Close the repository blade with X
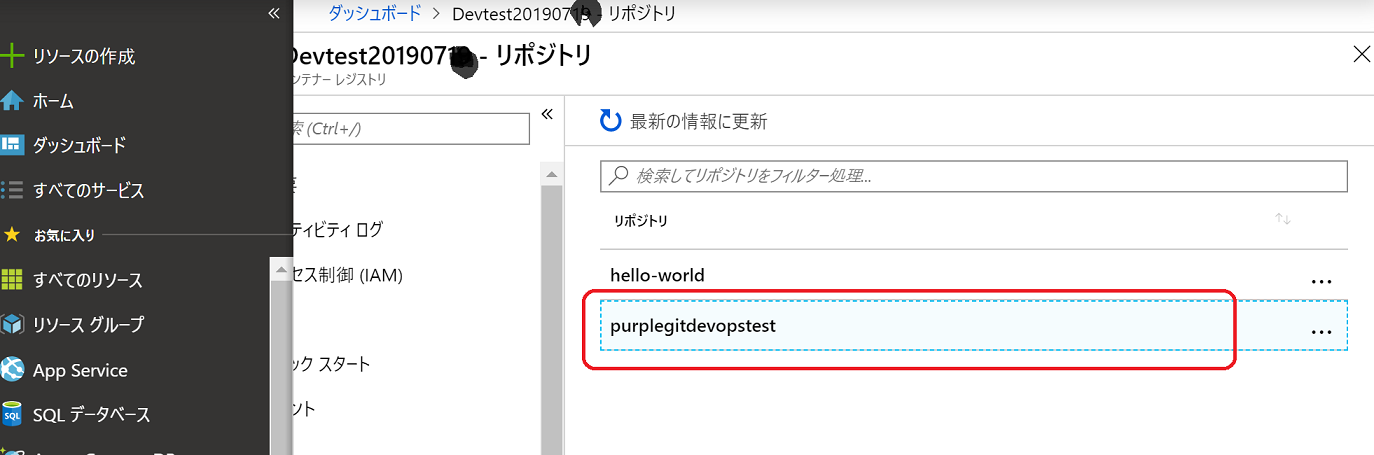Image resolution: width=1374 pixels, height=455 pixels. click(1361, 55)
